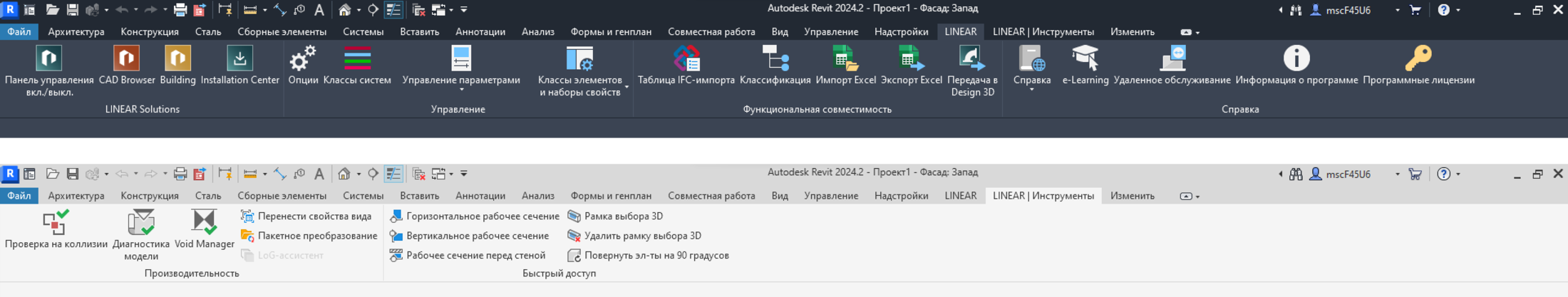Toggle Thin Lines in light window toolbar
This screenshot has width=1568, height=297.
click(393, 174)
